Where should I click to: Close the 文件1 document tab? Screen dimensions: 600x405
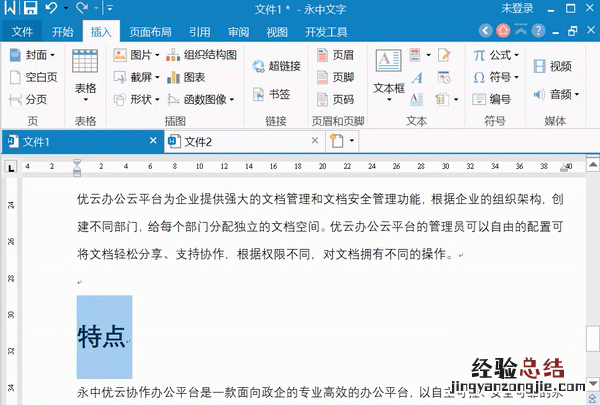[x=149, y=141]
